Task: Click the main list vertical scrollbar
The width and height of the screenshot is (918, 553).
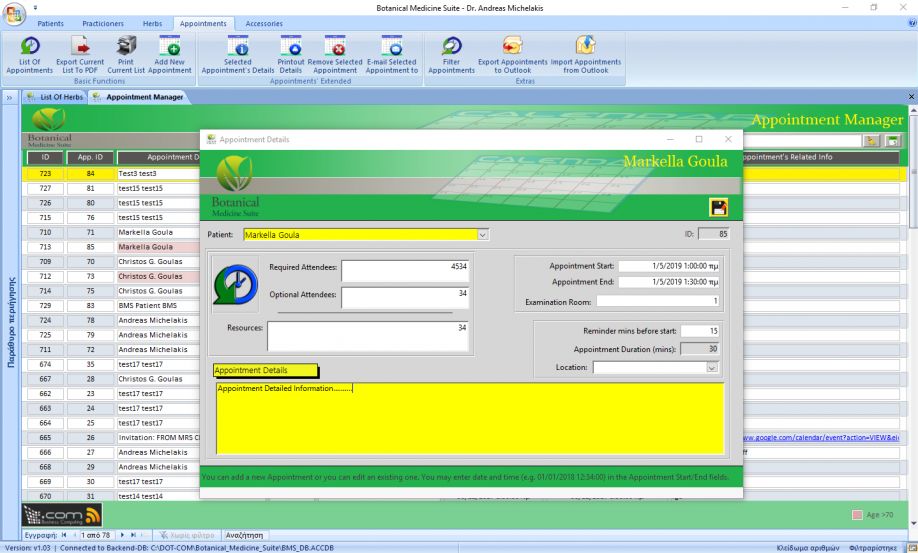Action: coord(913,316)
